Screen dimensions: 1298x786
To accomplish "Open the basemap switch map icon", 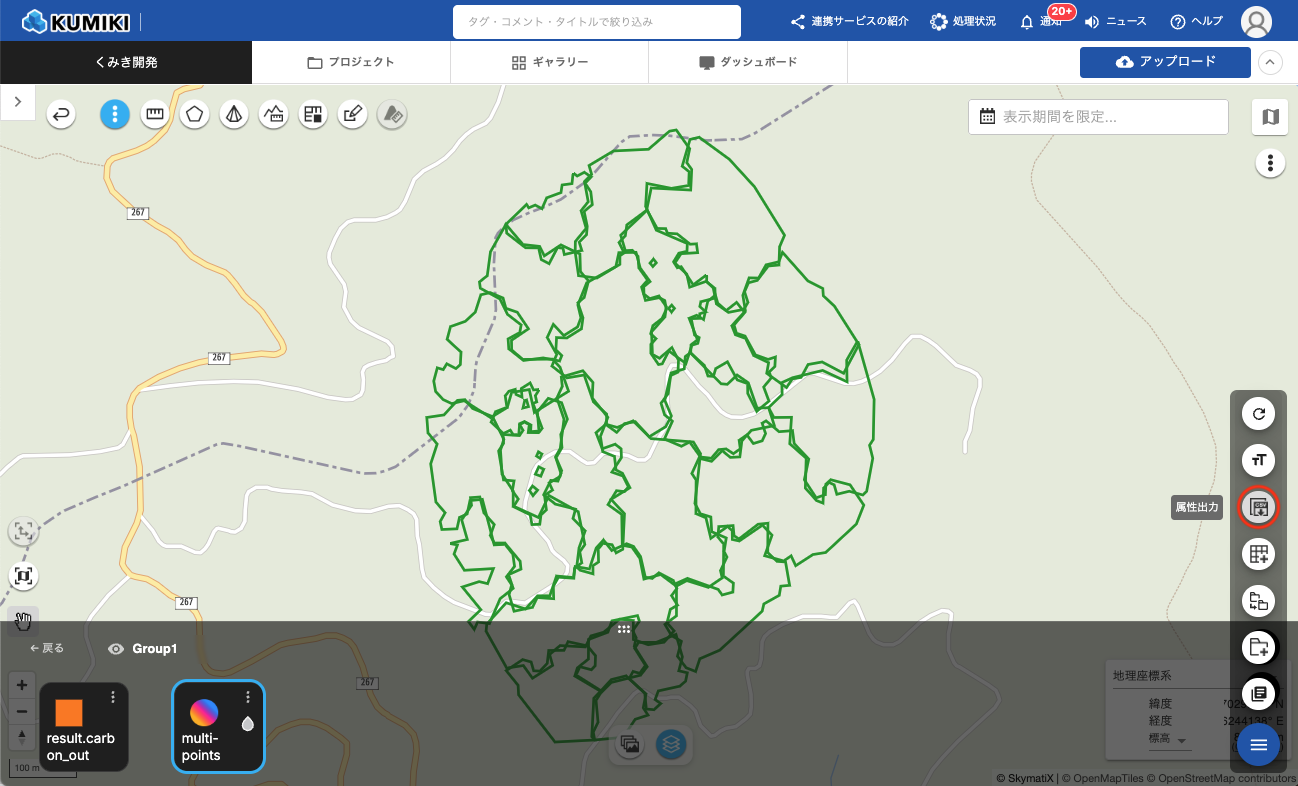I will (x=1270, y=117).
